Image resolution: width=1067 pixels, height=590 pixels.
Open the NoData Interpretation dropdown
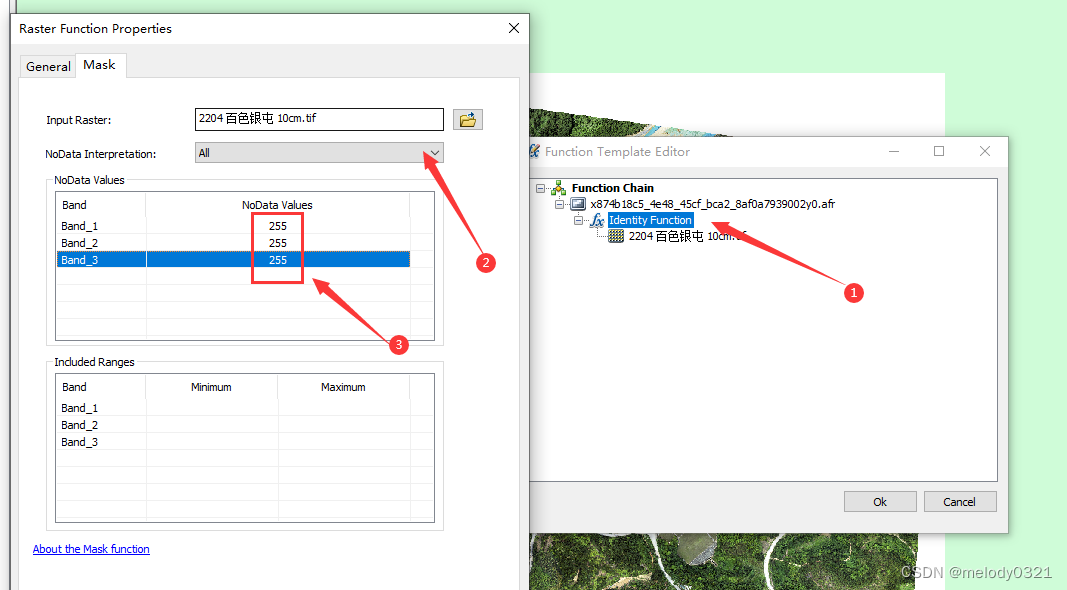tap(319, 153)
